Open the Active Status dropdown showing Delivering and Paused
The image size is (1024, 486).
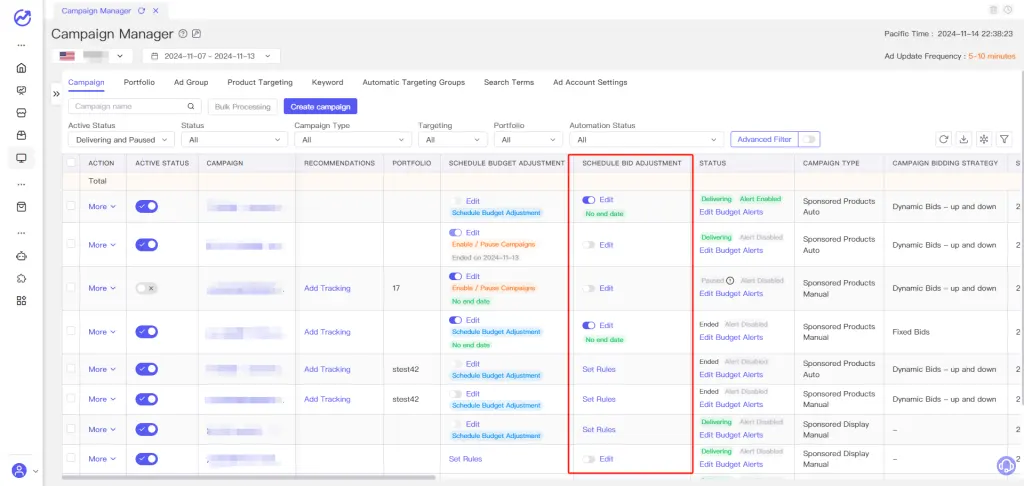[121, 140]
